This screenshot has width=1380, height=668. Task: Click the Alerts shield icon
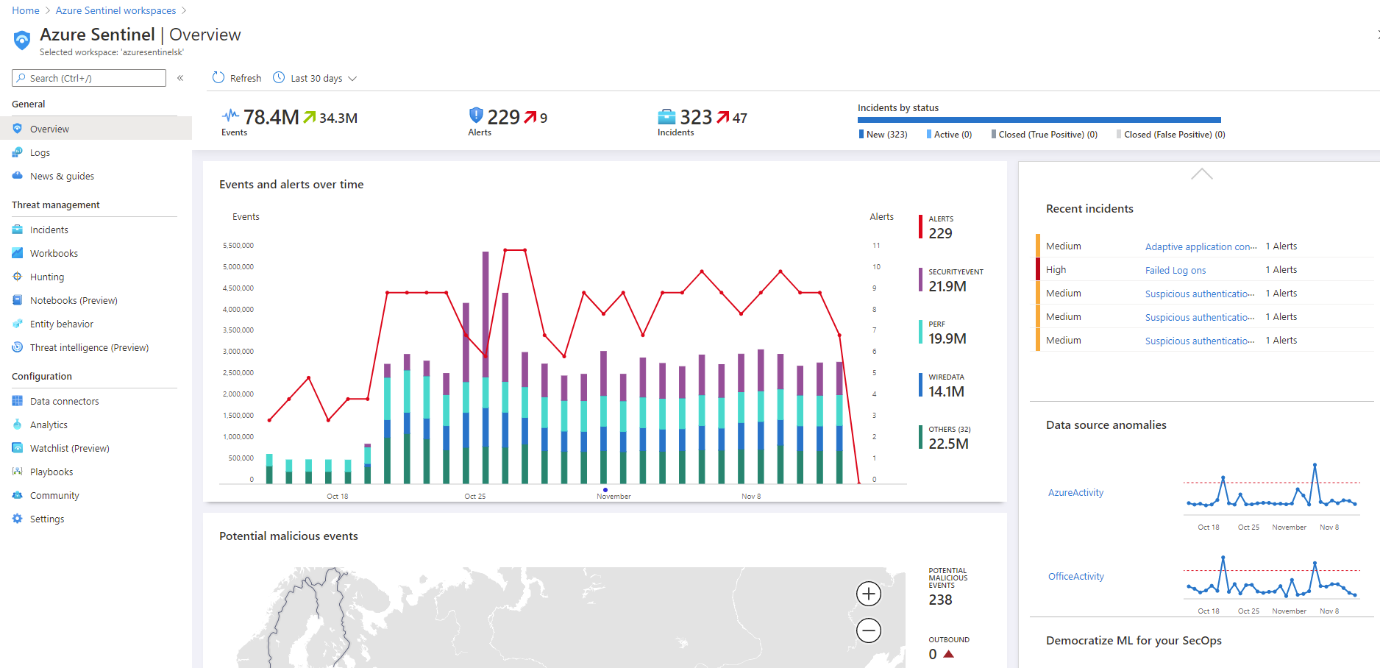point(477,116)
